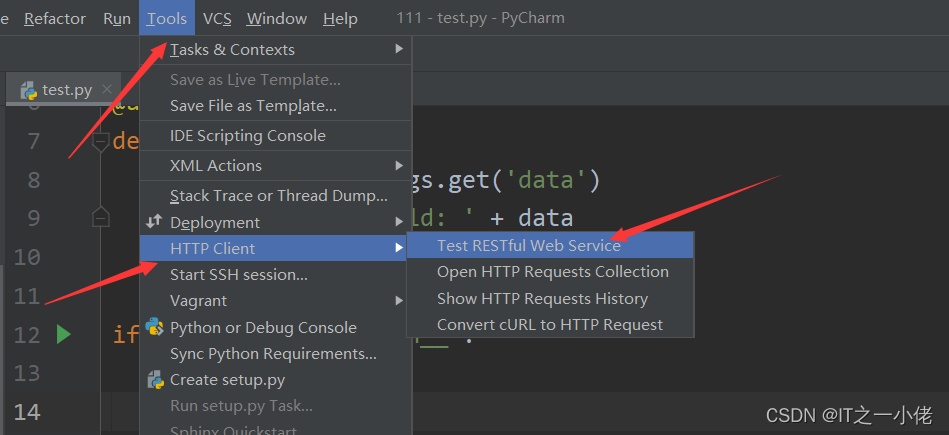Click the submenu arrow for XML Actions
Image resolution: width=949 pixels, height=435 pixels.
pos(399,165)
